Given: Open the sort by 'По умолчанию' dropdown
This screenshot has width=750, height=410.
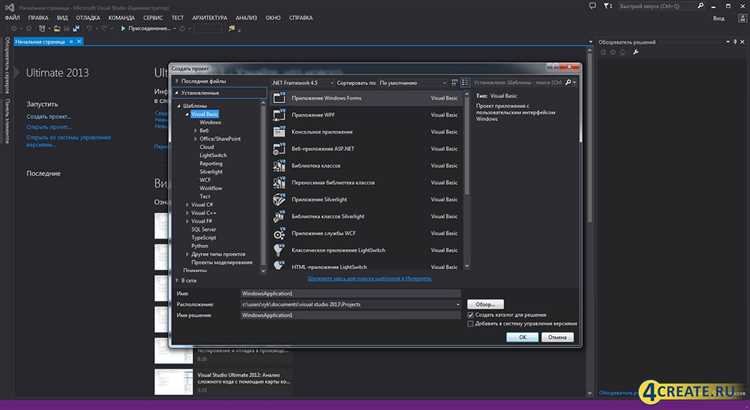Looking at the screenshot, I should click(413, 83).
